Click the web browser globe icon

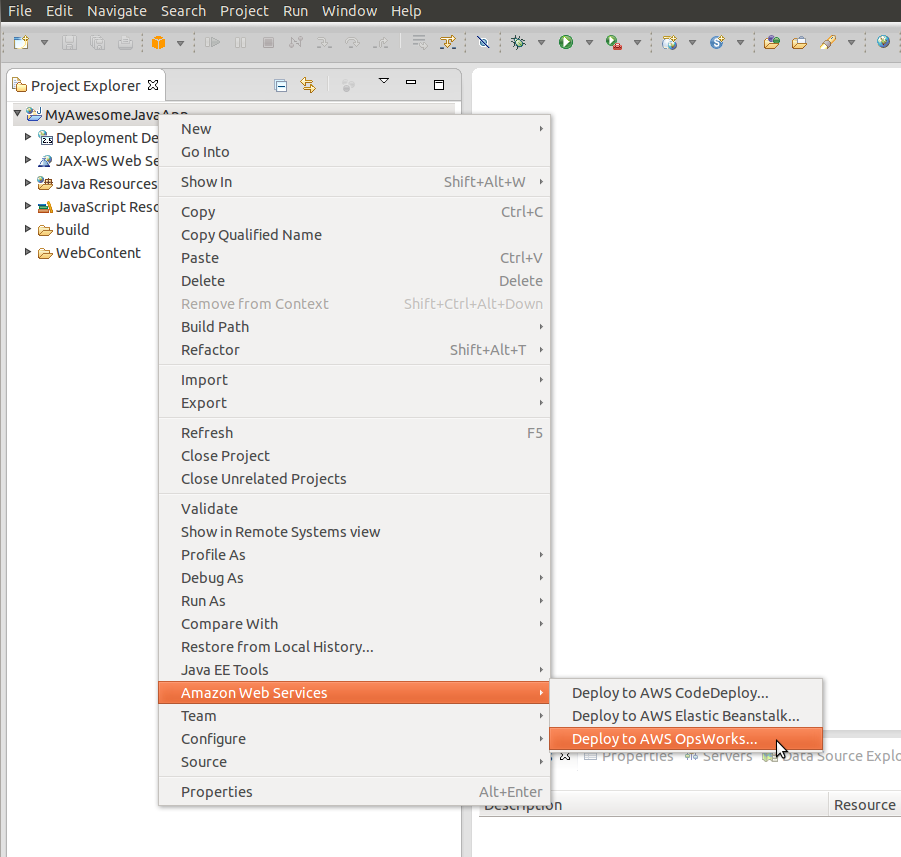[883, 42]
